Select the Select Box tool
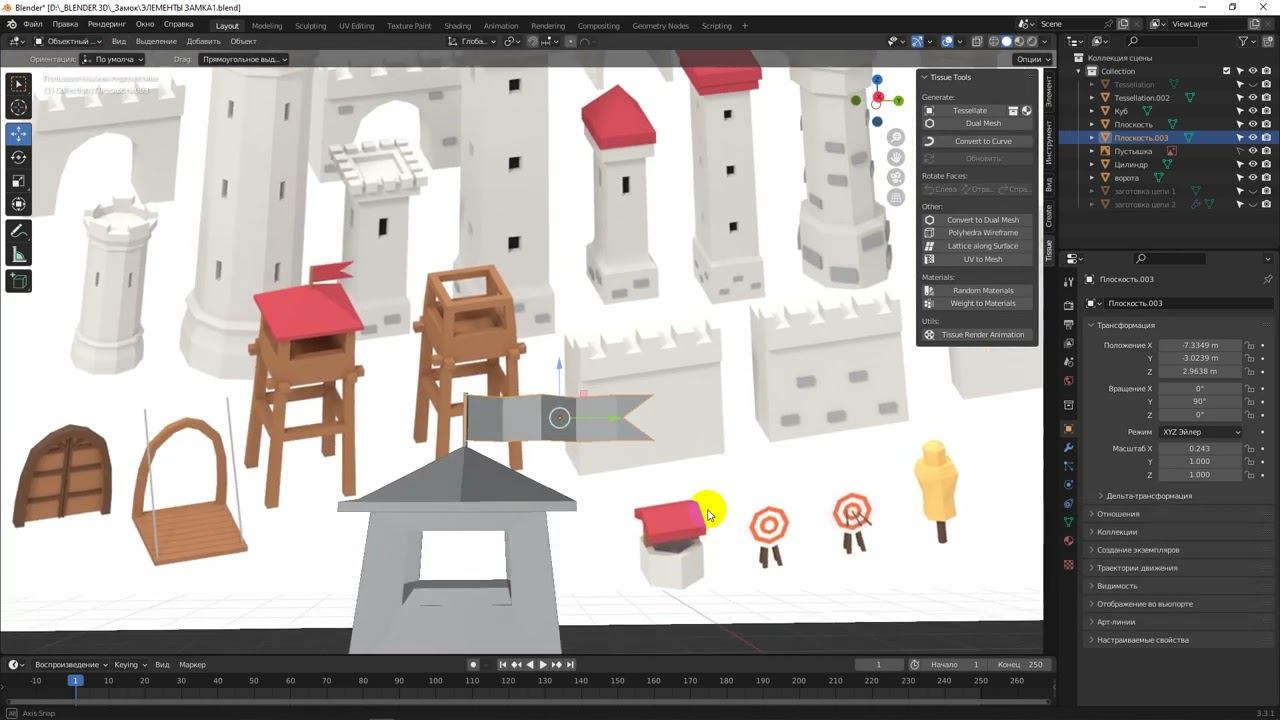 [19, 84]
